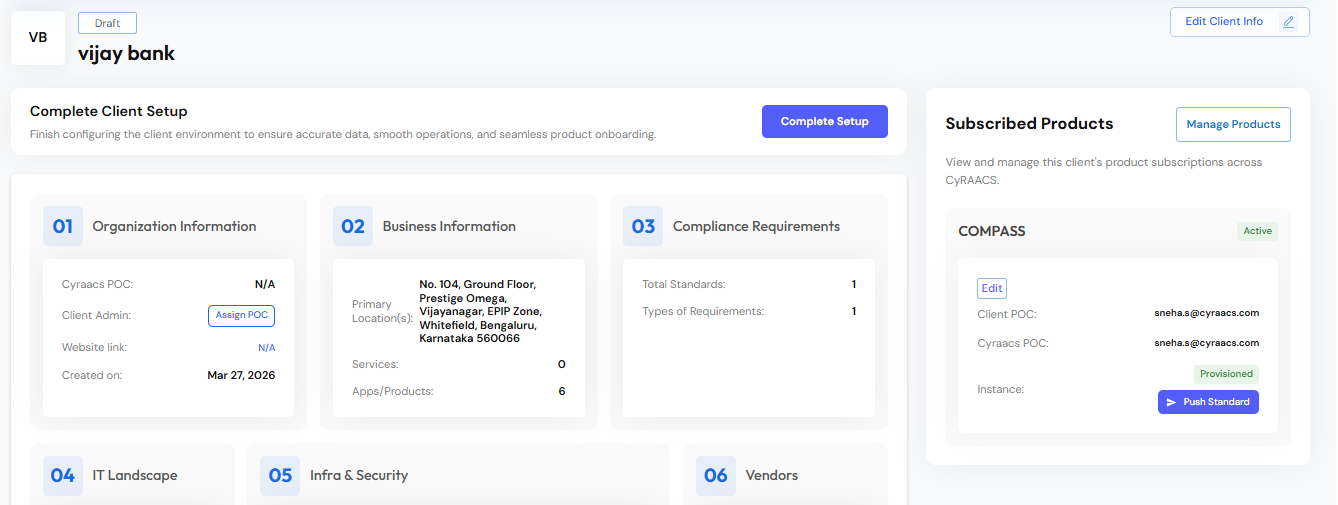
Task: Click the Created on date Mar 27, 2026
Action: [241, 376]
